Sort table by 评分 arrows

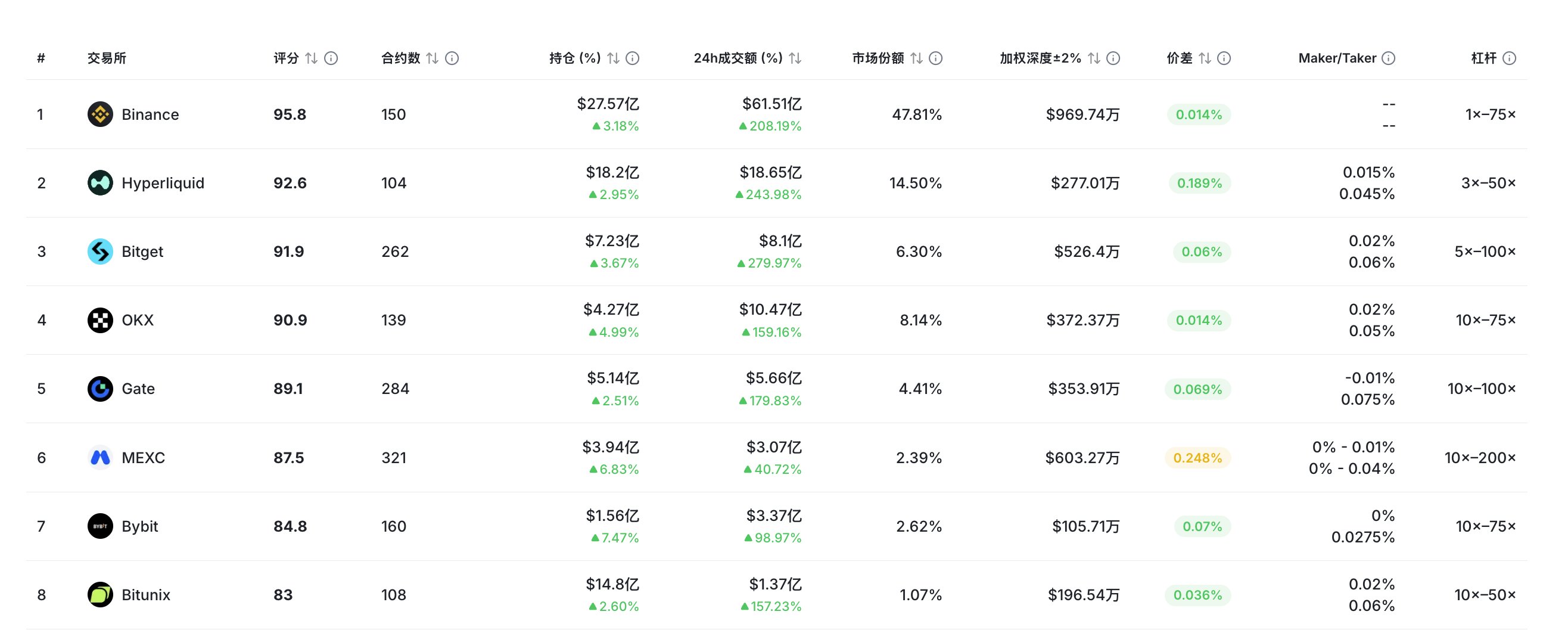coord(311,58)
